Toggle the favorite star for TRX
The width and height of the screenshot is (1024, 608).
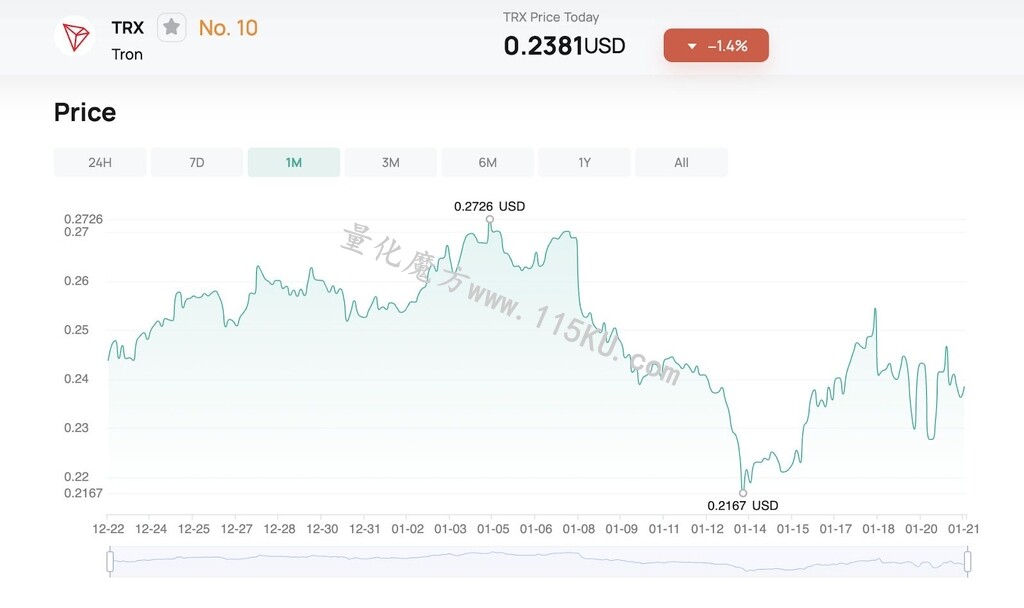[172, 27]
